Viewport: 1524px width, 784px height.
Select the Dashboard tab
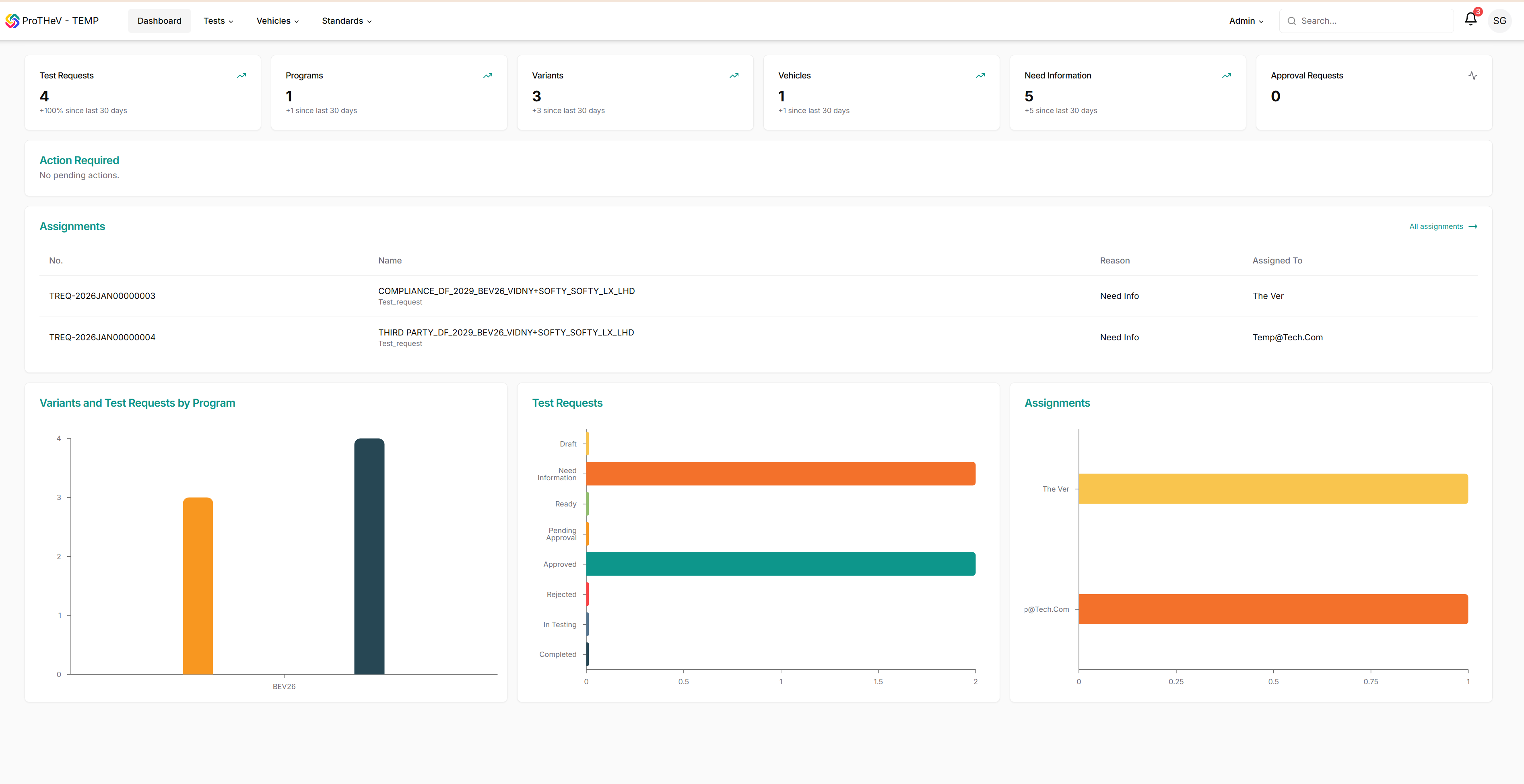(x=159, y=21)
